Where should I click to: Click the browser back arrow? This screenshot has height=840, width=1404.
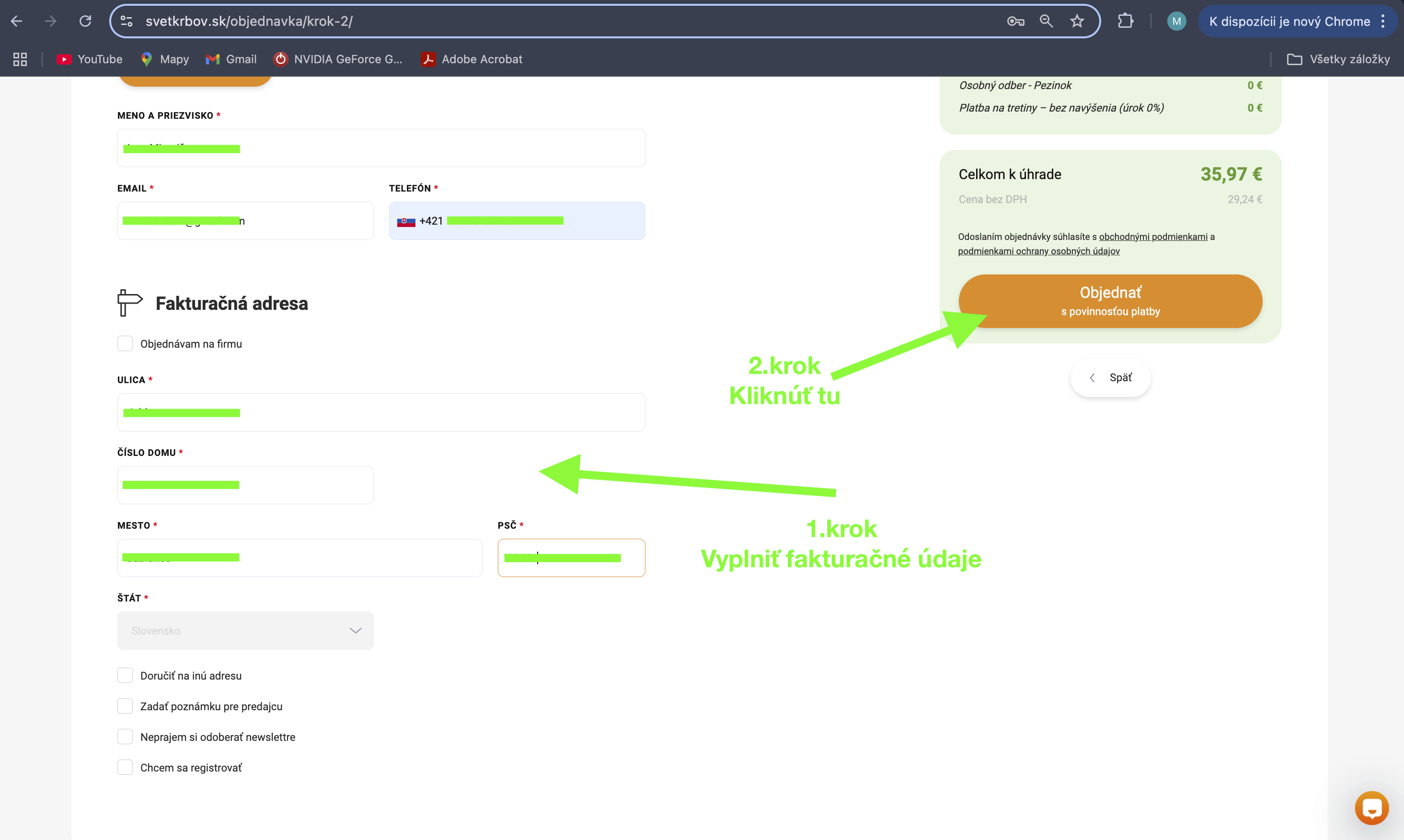point(16,21)
